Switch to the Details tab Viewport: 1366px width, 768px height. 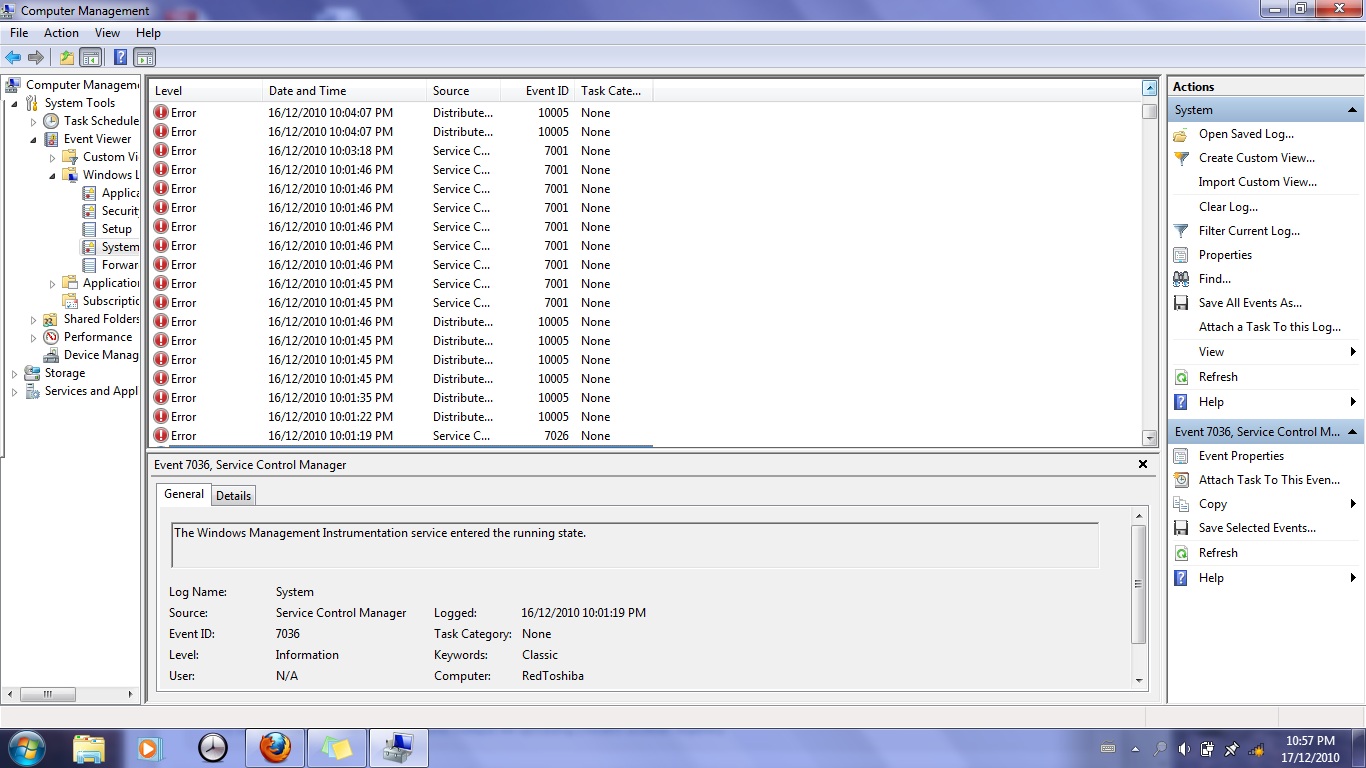click(233, 496)
